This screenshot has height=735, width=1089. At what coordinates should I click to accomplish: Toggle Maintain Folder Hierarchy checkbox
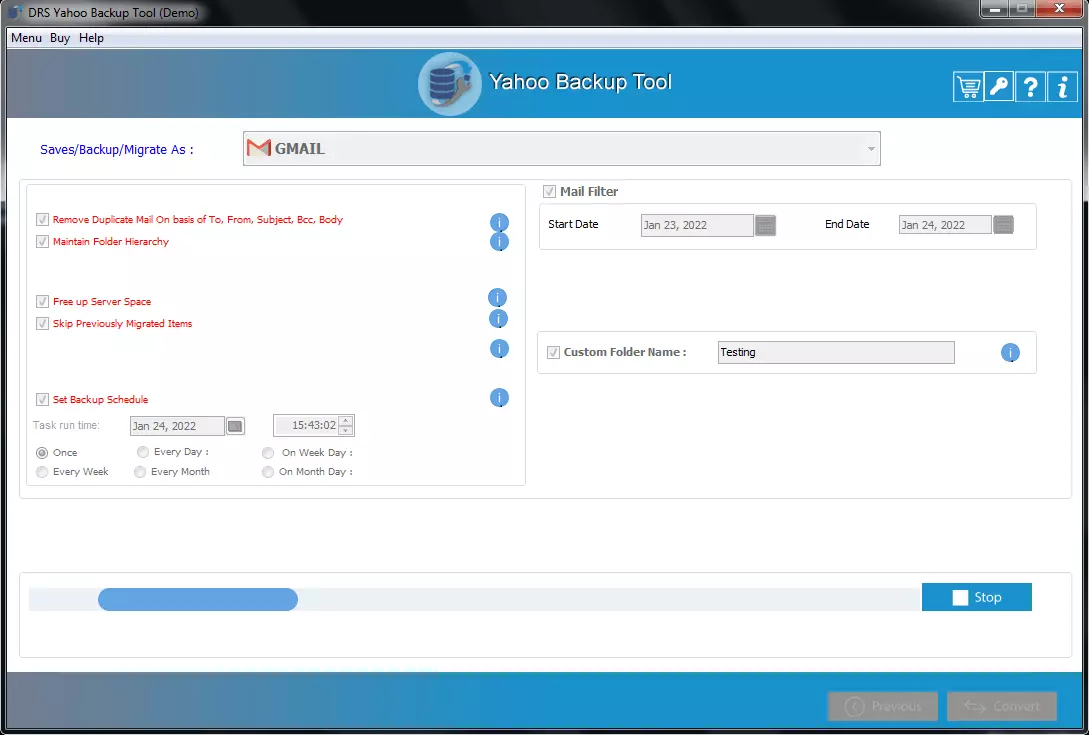pyautogui.click(x=42, y=242)
